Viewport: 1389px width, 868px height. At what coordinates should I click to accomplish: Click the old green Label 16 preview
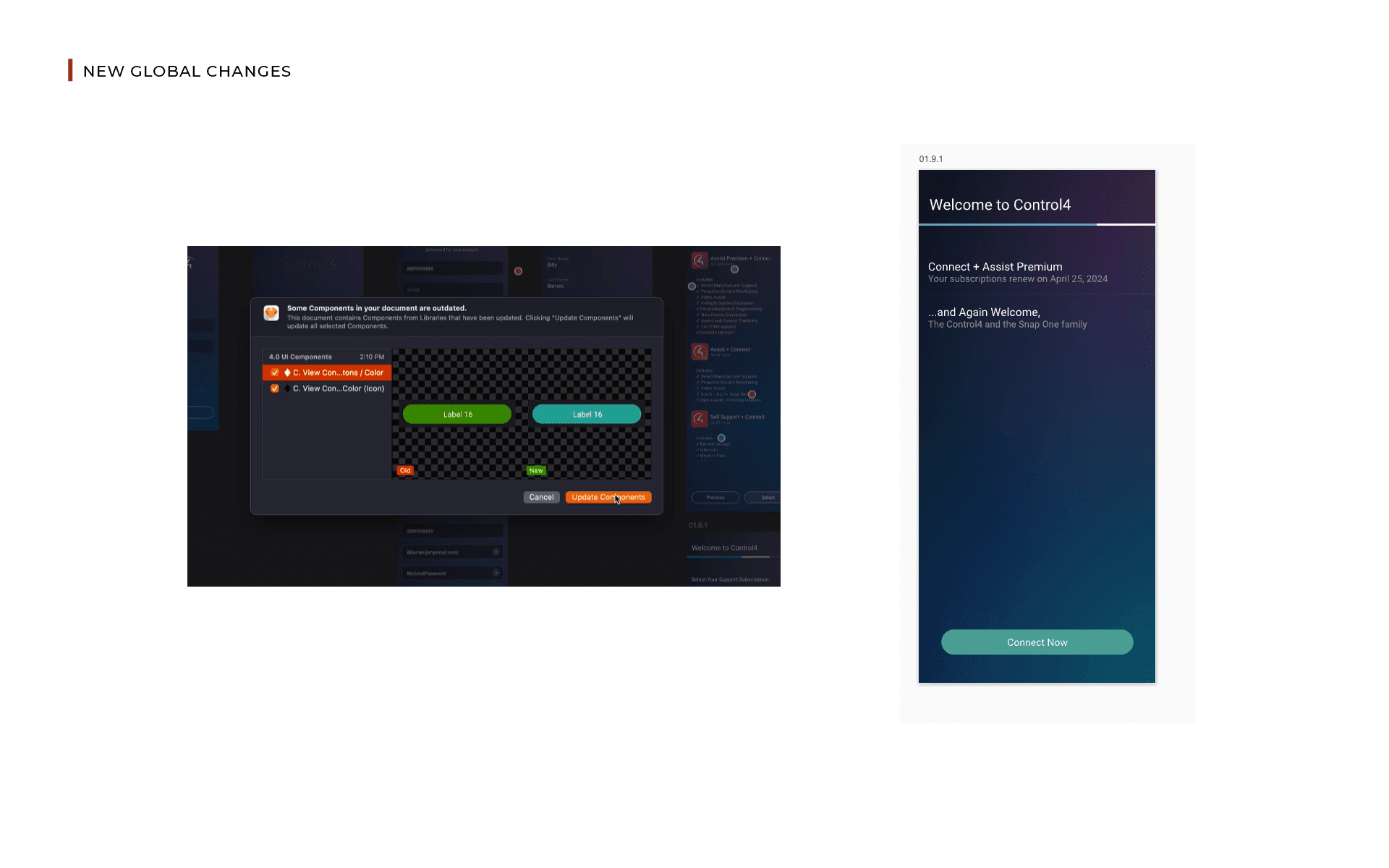pyautogui.click(x=457, y=414)
